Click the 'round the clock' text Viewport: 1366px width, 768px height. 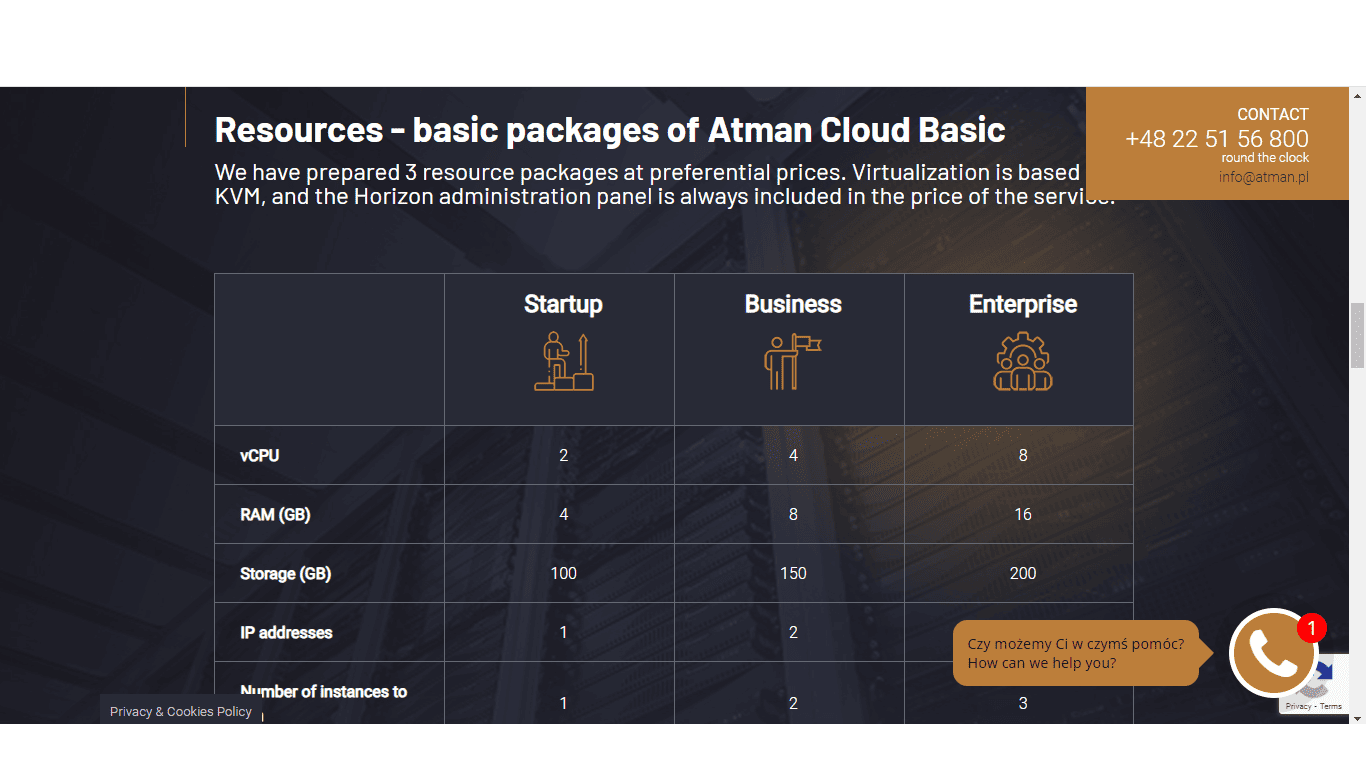coord(1265,158)
